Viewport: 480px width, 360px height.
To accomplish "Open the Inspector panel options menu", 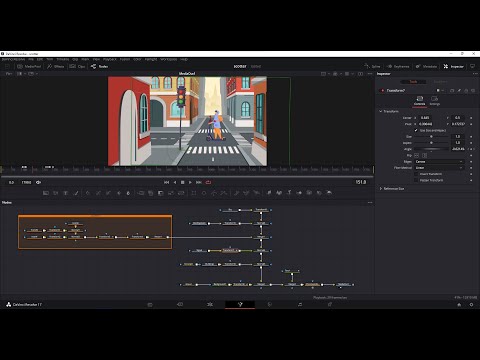I will tap(475, 74).
